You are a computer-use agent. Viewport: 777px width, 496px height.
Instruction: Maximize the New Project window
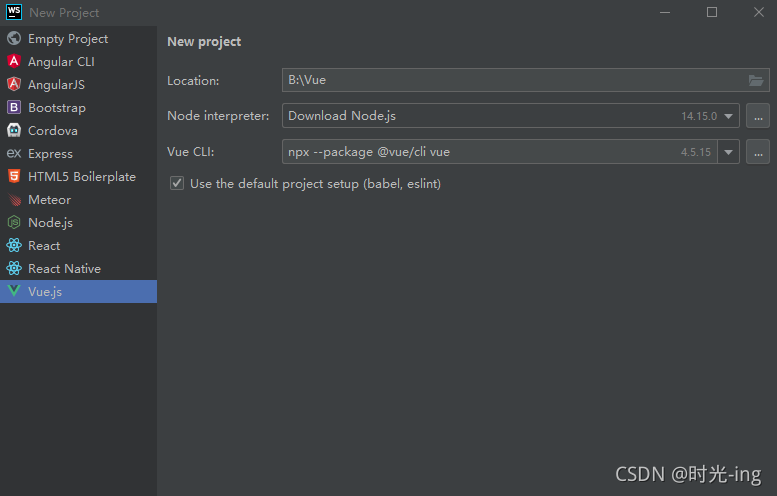pyautogui.click(x=712, y=12)
